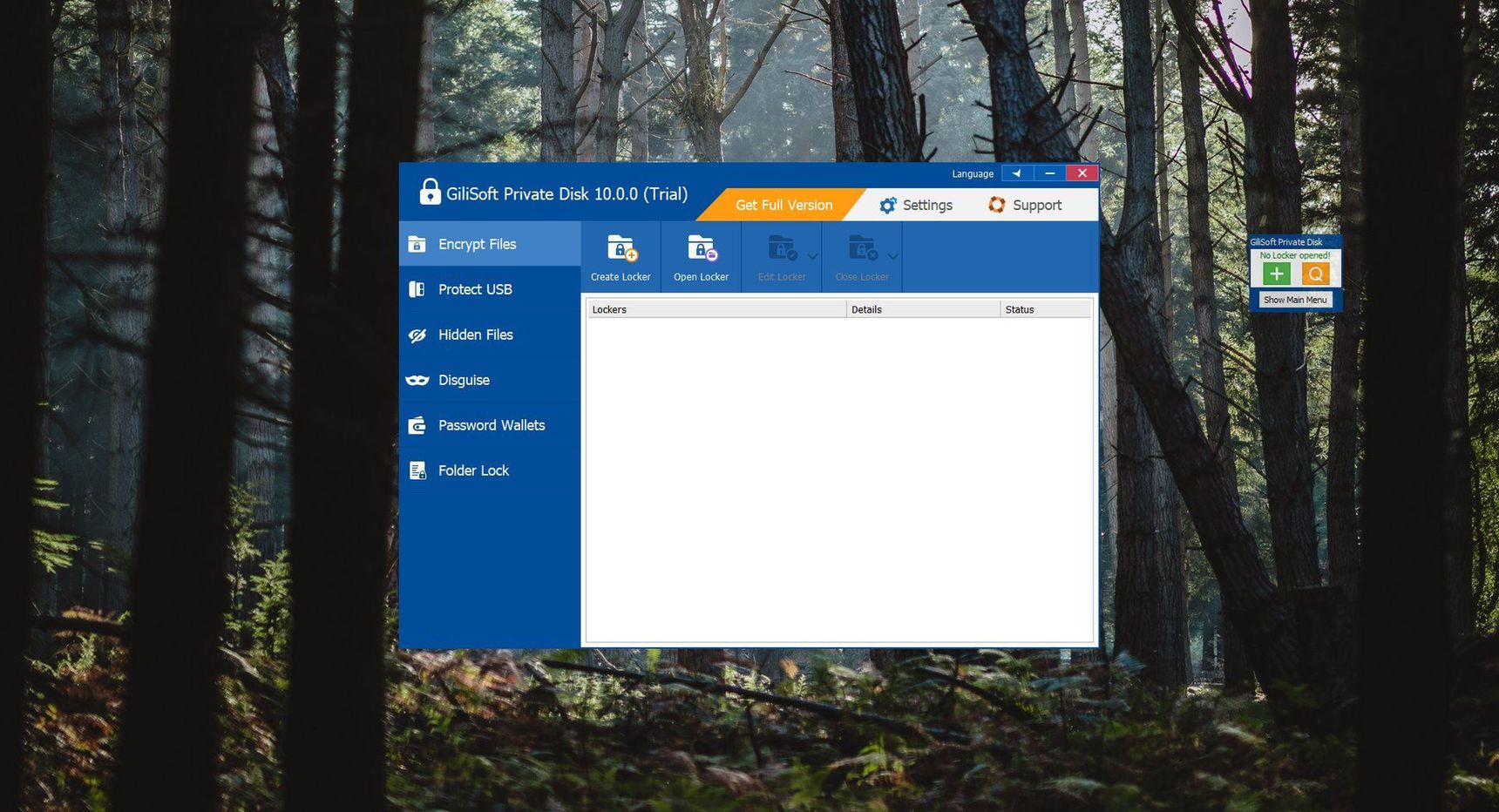Click the widget's GiliSoft Private Disk title
Screen dimensions: 1499x812
pyautogui.click(x=1286, y=242)
